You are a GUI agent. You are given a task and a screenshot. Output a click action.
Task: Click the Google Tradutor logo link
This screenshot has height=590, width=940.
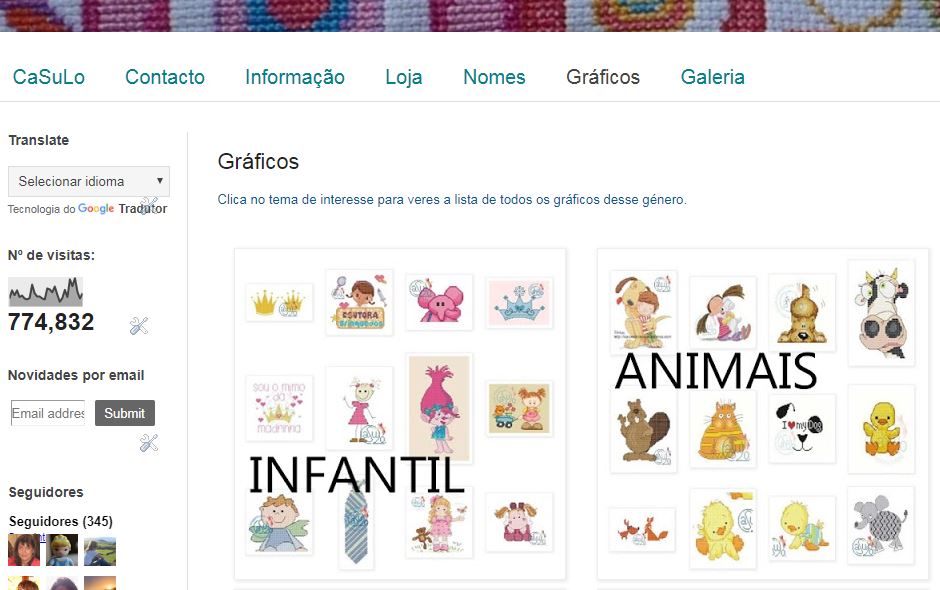[x=122, y=209]
